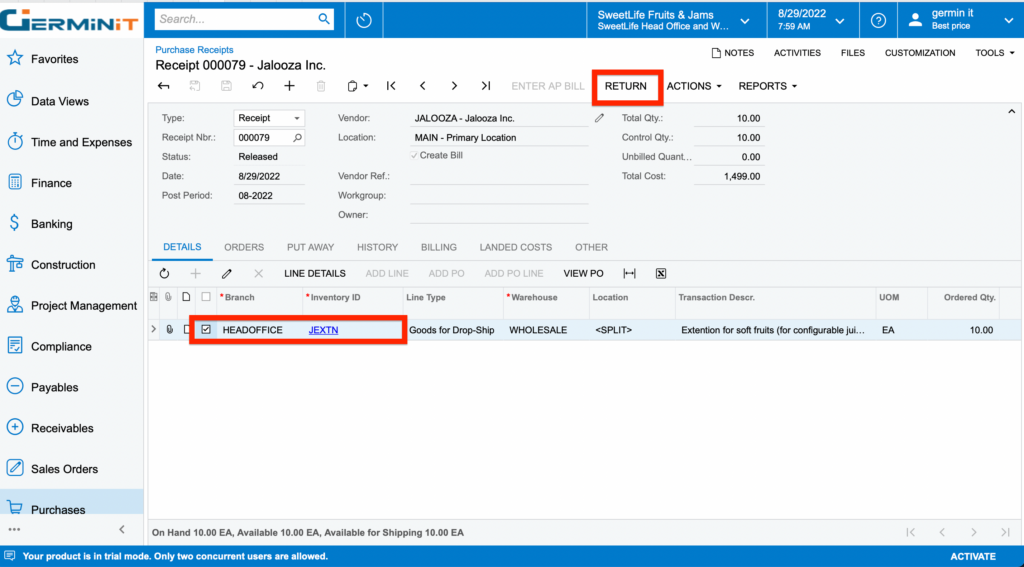Open the recent history clock icon
Viewport: 1024px width, 567px height.
pyautogui.click(x=364, y=20)
